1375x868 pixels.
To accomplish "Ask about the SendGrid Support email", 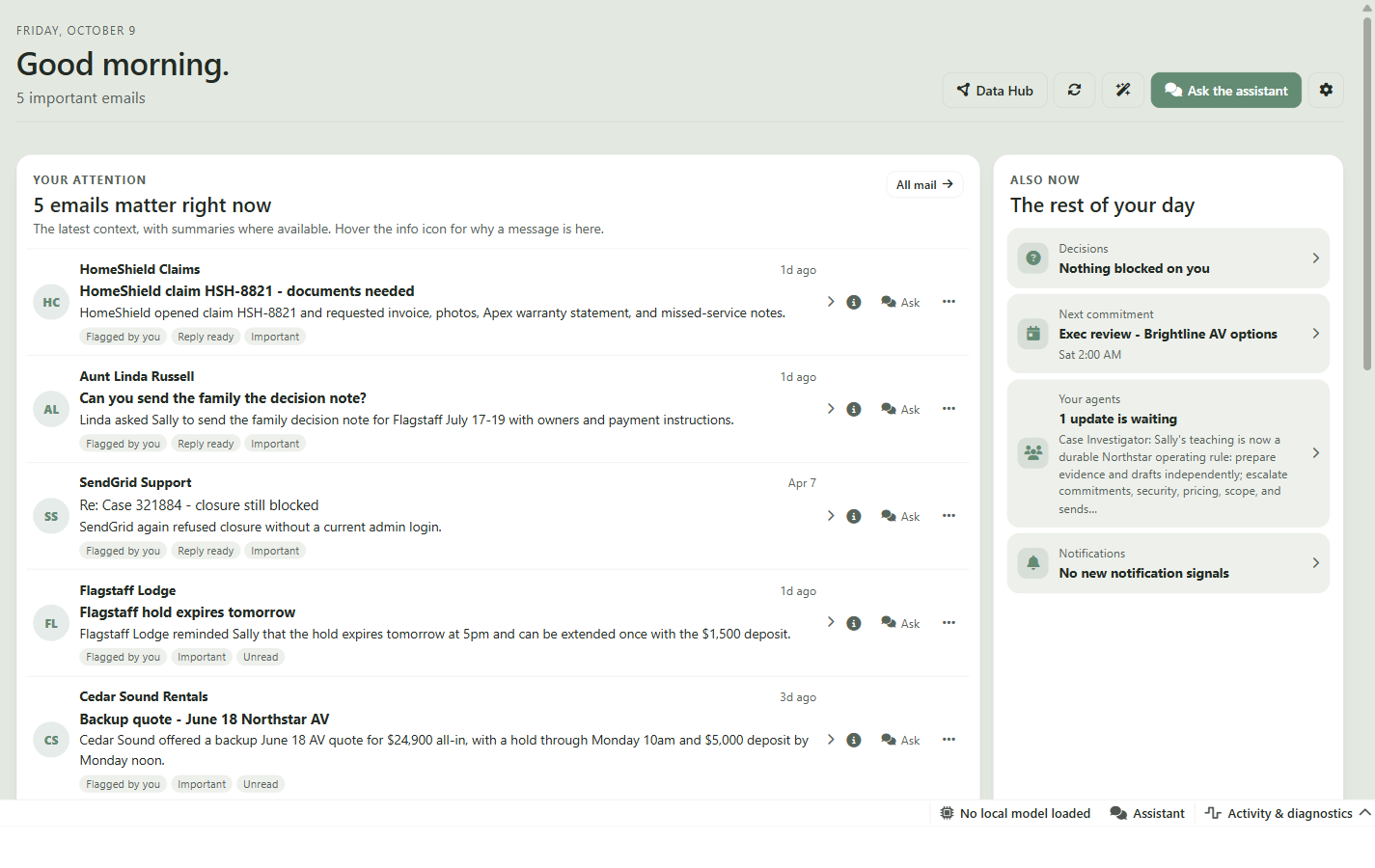I will 900,516.
